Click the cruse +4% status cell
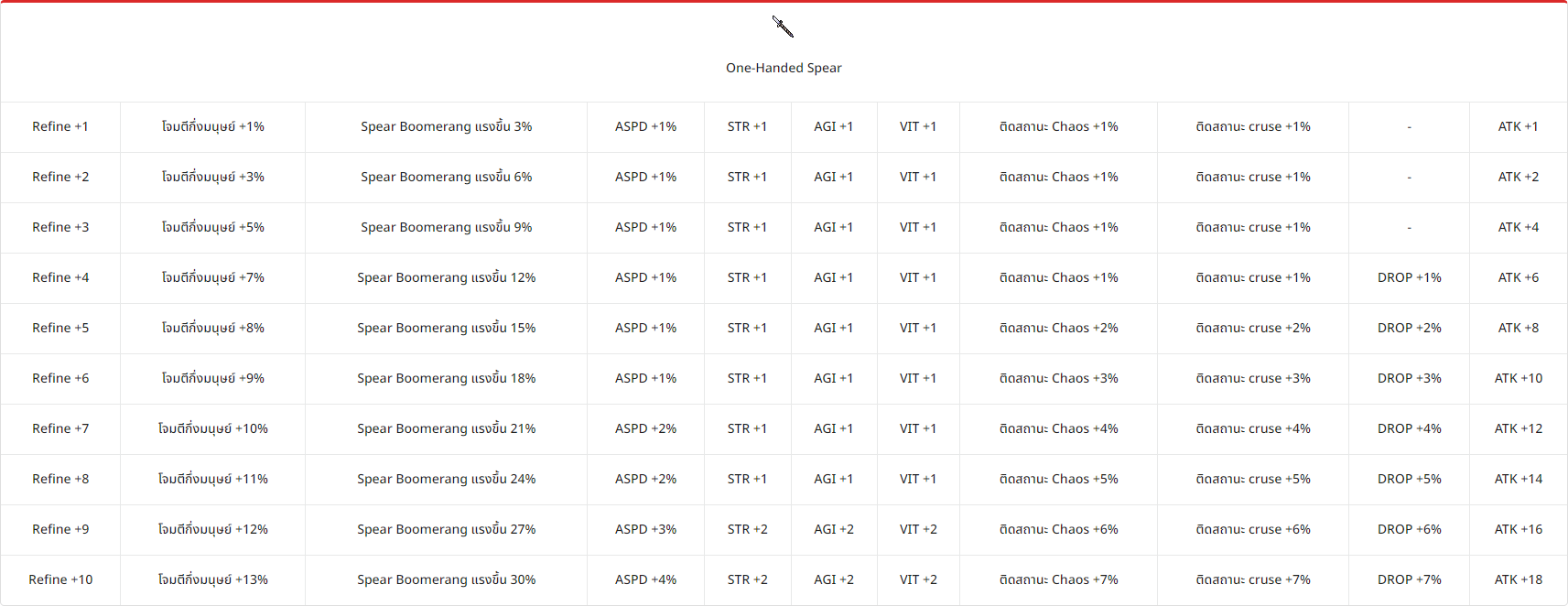The image size is (1568, 606). (1252, 428)
